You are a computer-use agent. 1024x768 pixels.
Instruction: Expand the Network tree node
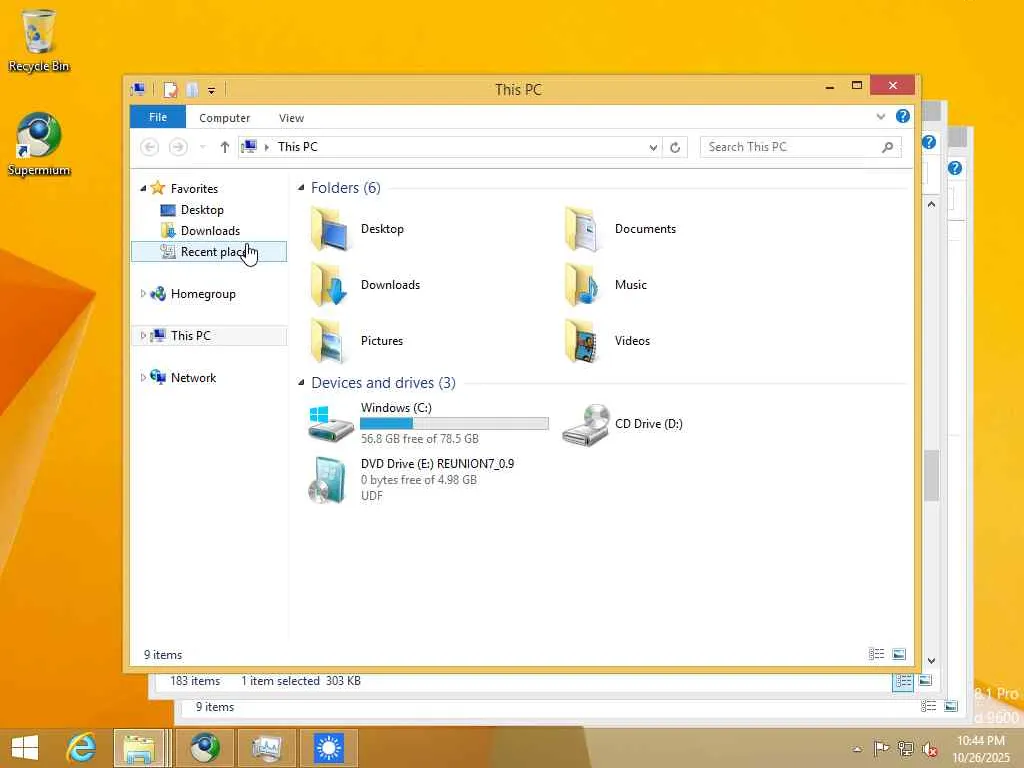[143, 377]
